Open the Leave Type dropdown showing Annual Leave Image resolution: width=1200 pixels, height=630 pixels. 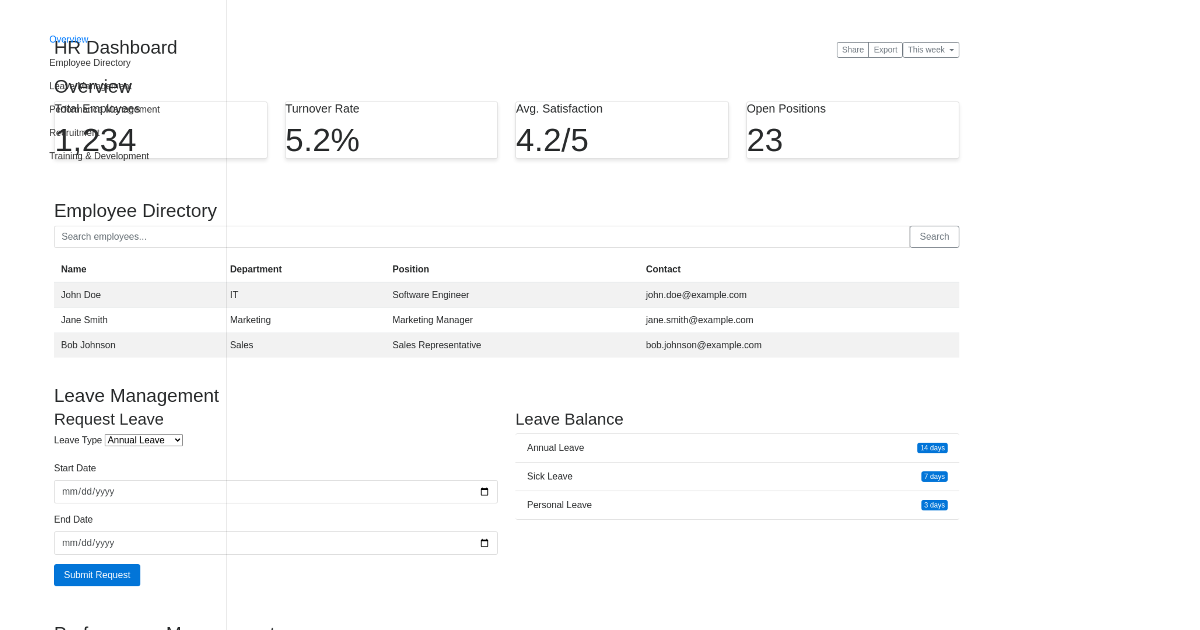pyautogui.click(x=143, y=440)
